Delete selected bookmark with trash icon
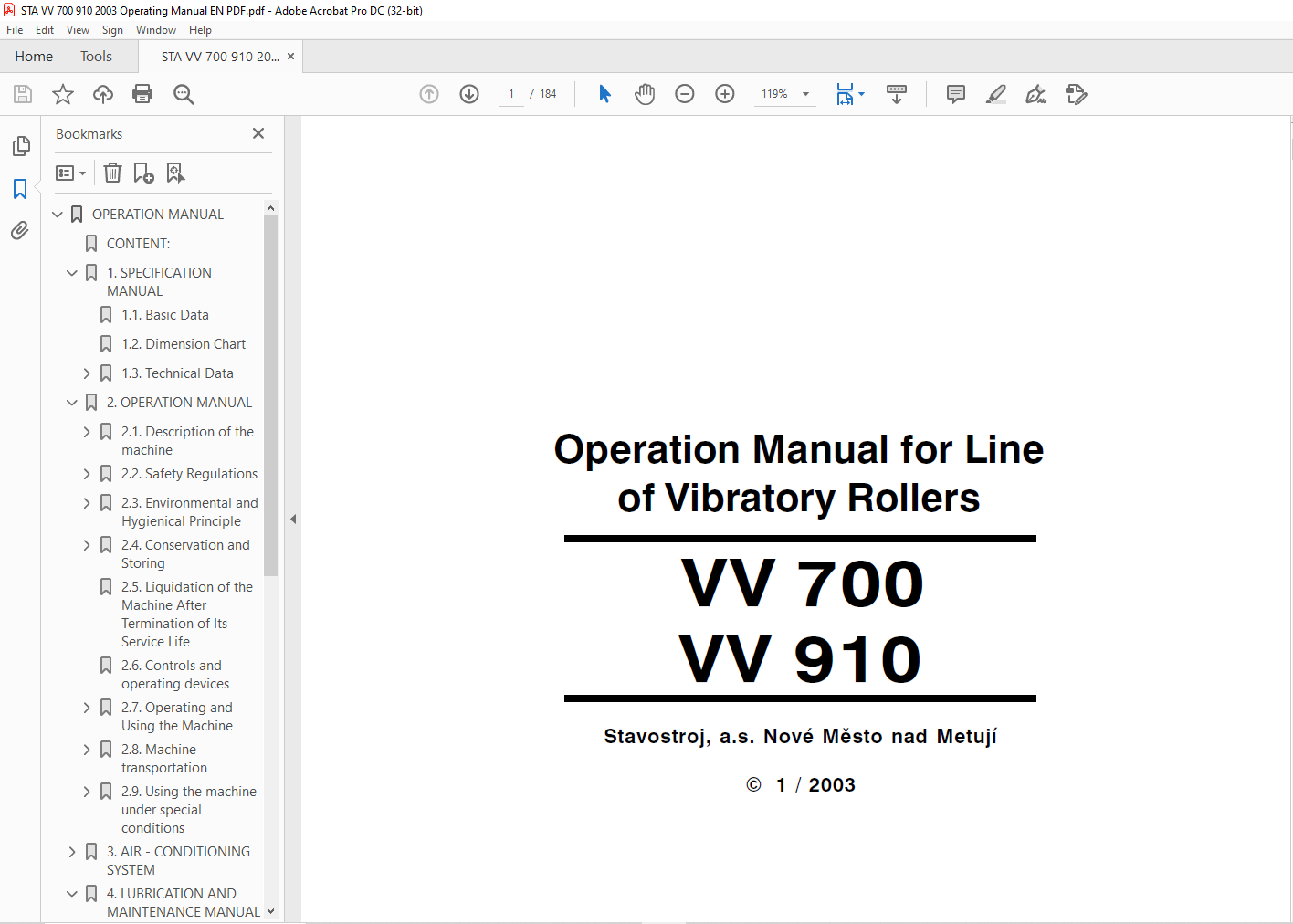 coord(112,173)
